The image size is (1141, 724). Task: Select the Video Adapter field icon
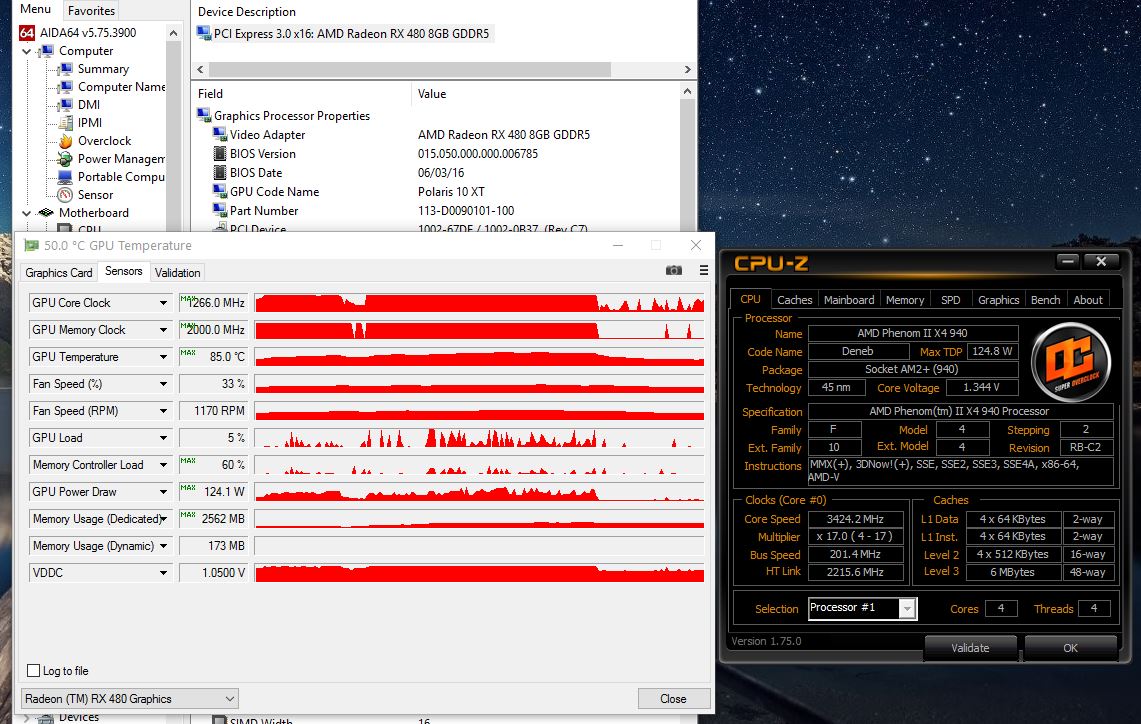(x=220, y=135)
